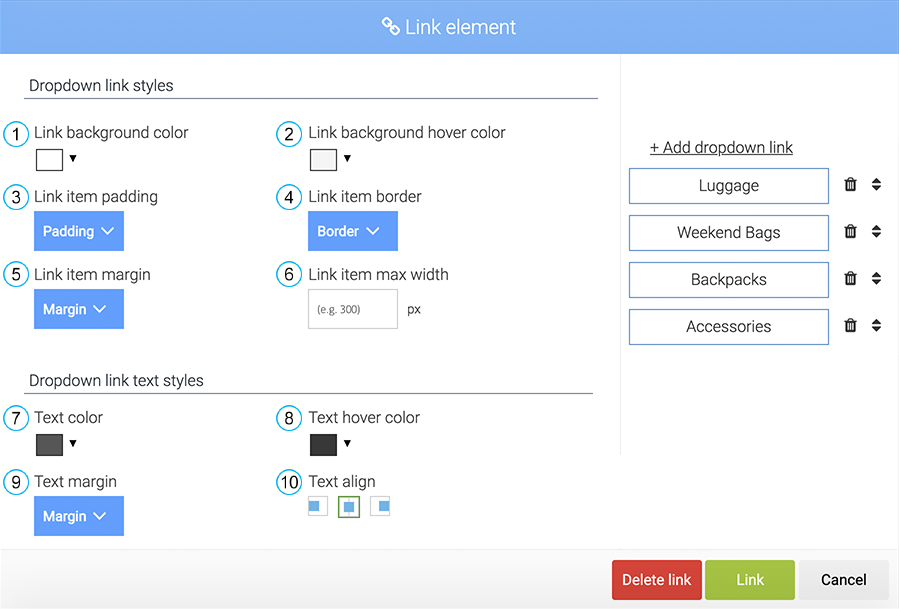
Task: Delete the Weekend Bags dropdown link
Action: point(850,233)
